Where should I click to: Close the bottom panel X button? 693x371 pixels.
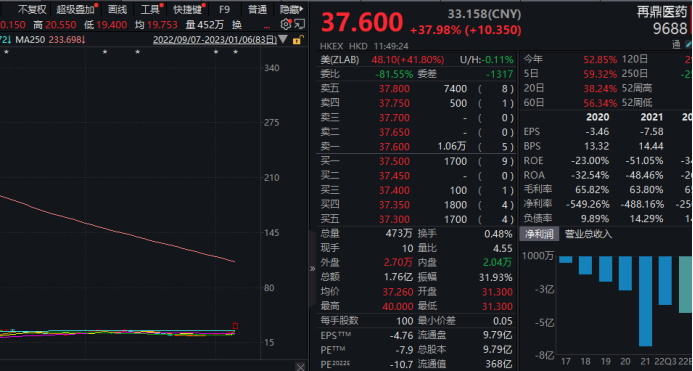[300, 367]
